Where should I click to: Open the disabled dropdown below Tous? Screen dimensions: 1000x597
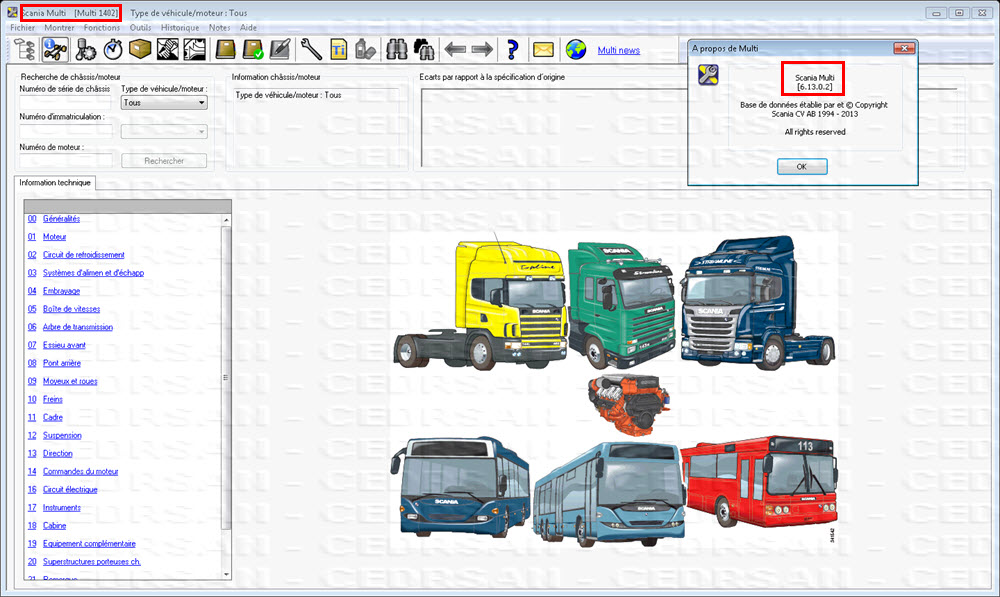pos(164,131)
